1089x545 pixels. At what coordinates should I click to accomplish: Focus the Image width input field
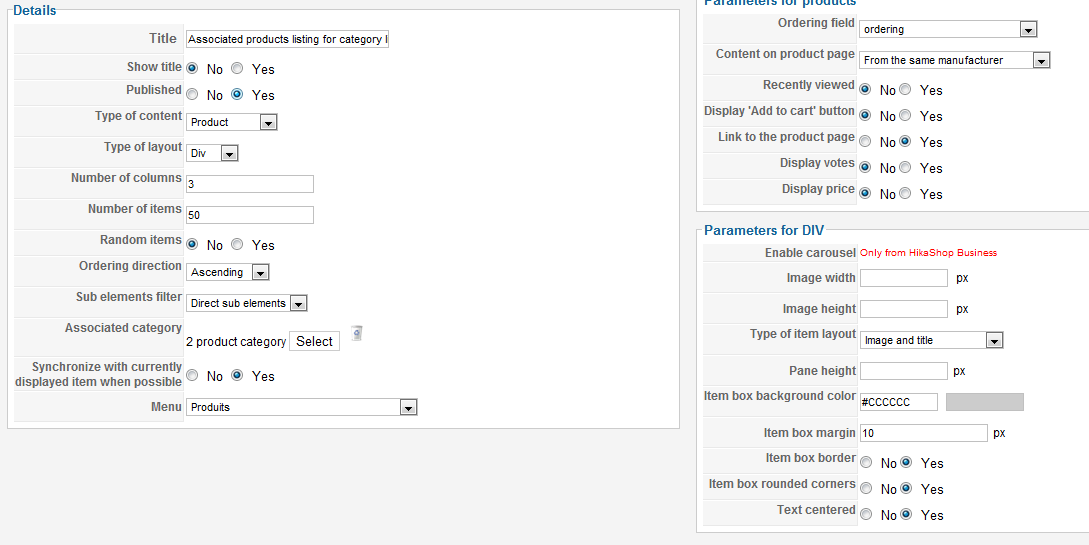(903, 278)
